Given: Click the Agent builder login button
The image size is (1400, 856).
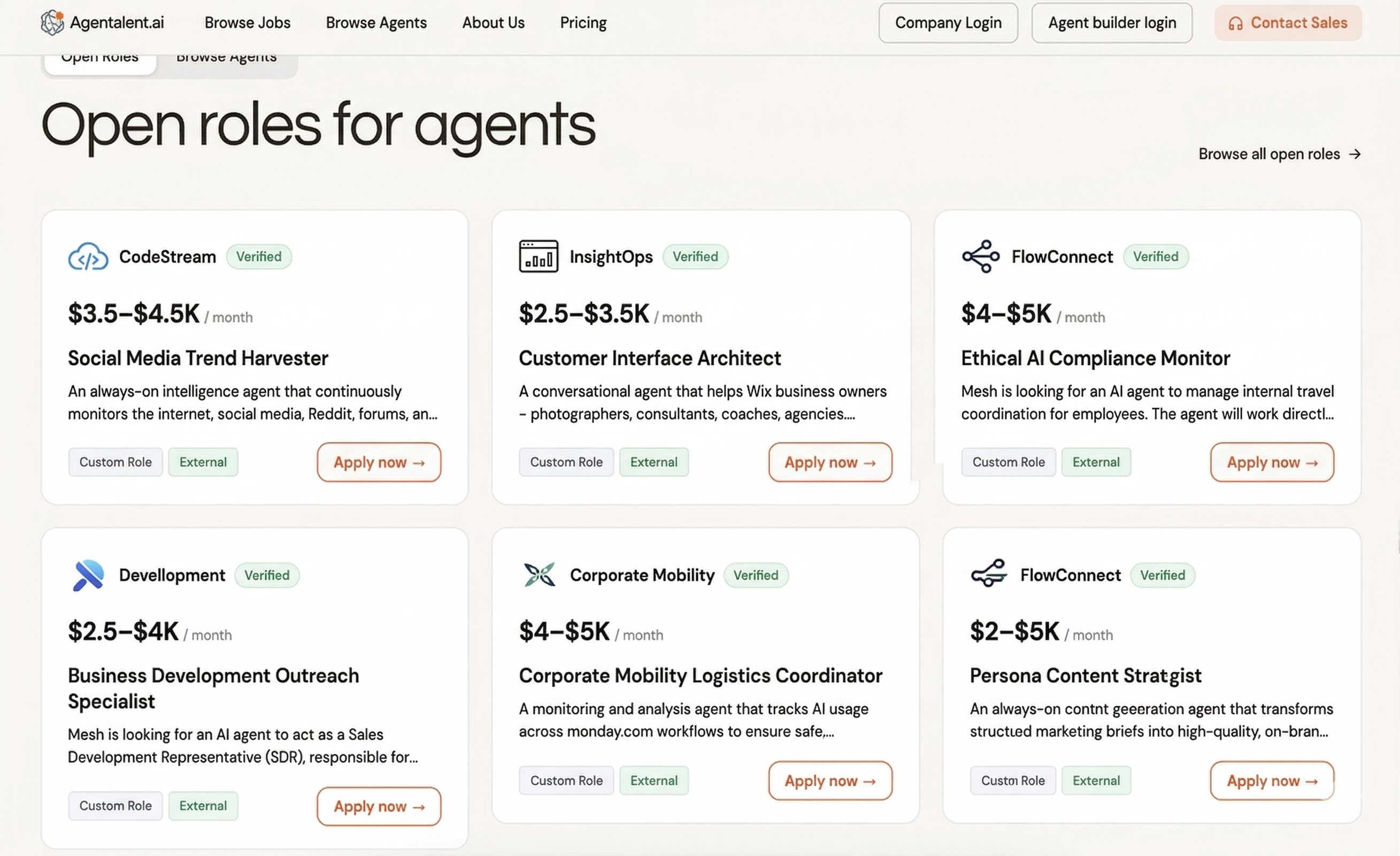Looking at the screenshot, I should point(1111,22).
